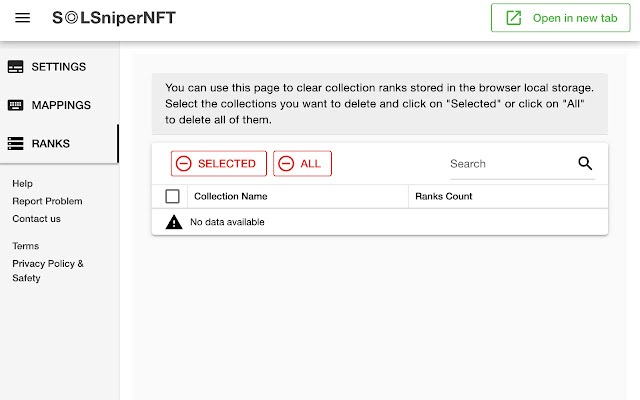
Task: Follow the Contact us link
Action: tap(36, 219)
